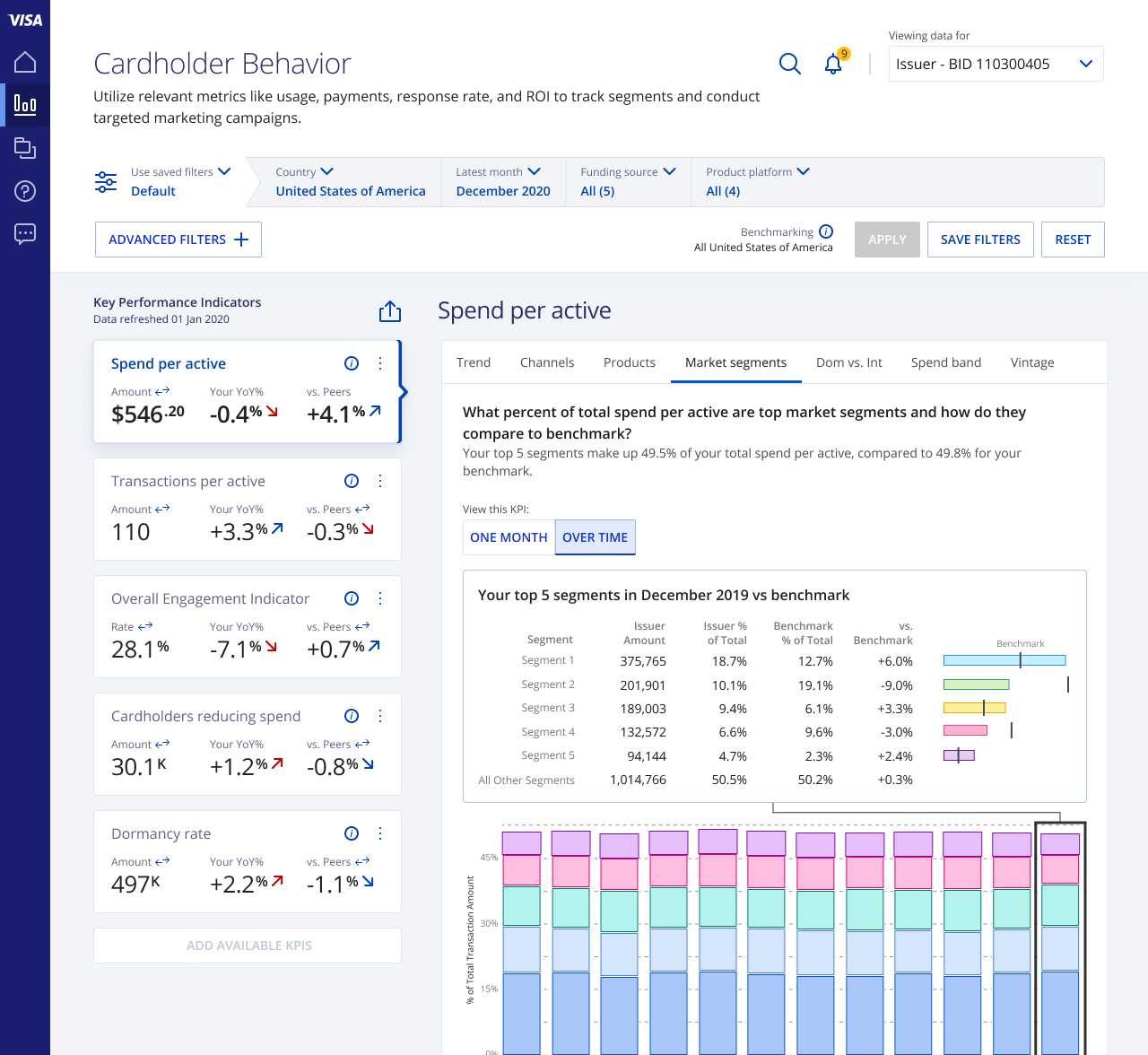Image resolution: width=1148 pixels, height=1055 pixels.
Task: Open more options for Overall Engagement Indicator
Action: (380, 598)
